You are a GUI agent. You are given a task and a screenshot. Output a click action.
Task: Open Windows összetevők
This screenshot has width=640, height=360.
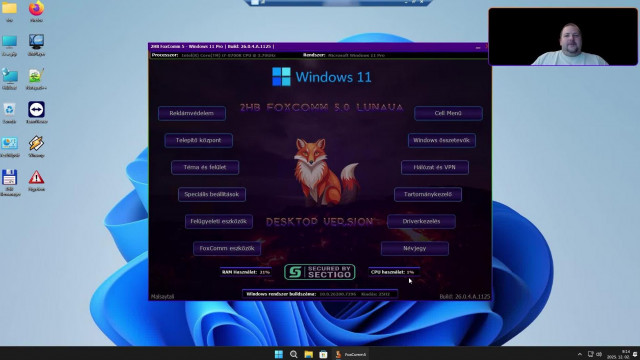(x=442, y=140)
